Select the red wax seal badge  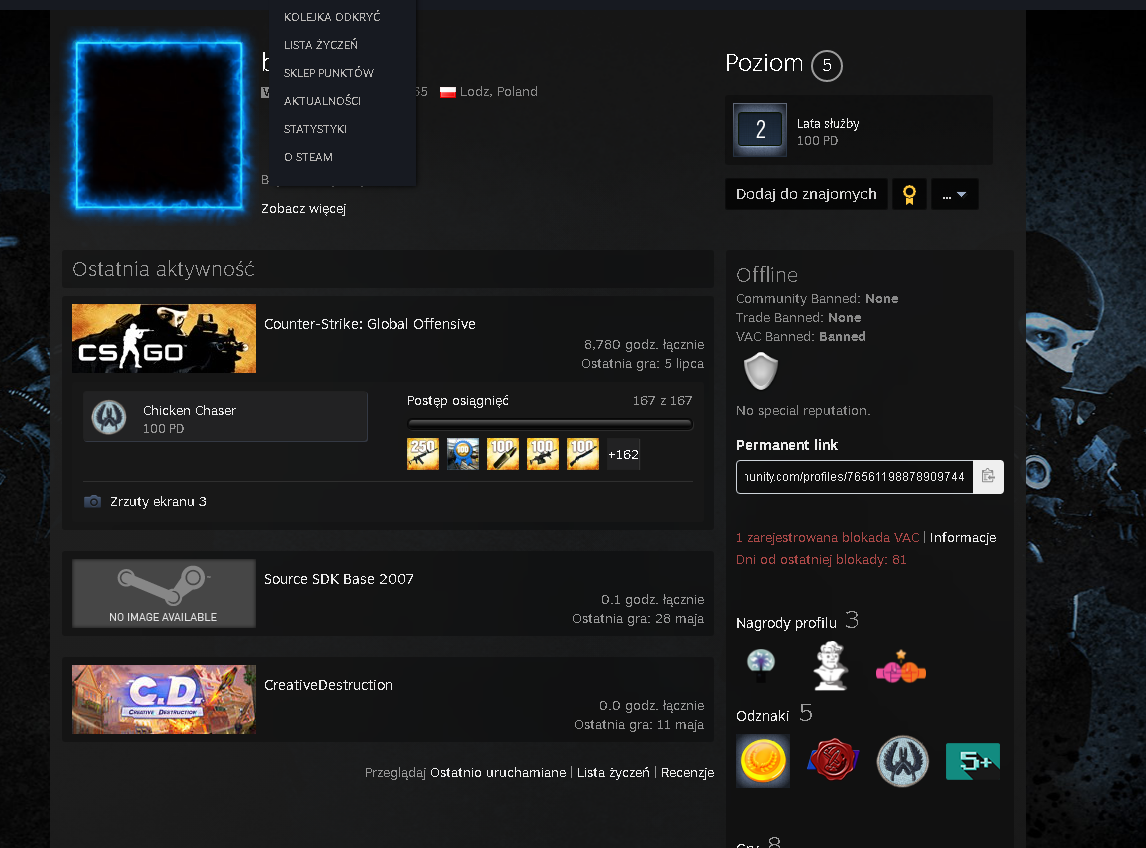click(832, 761)
